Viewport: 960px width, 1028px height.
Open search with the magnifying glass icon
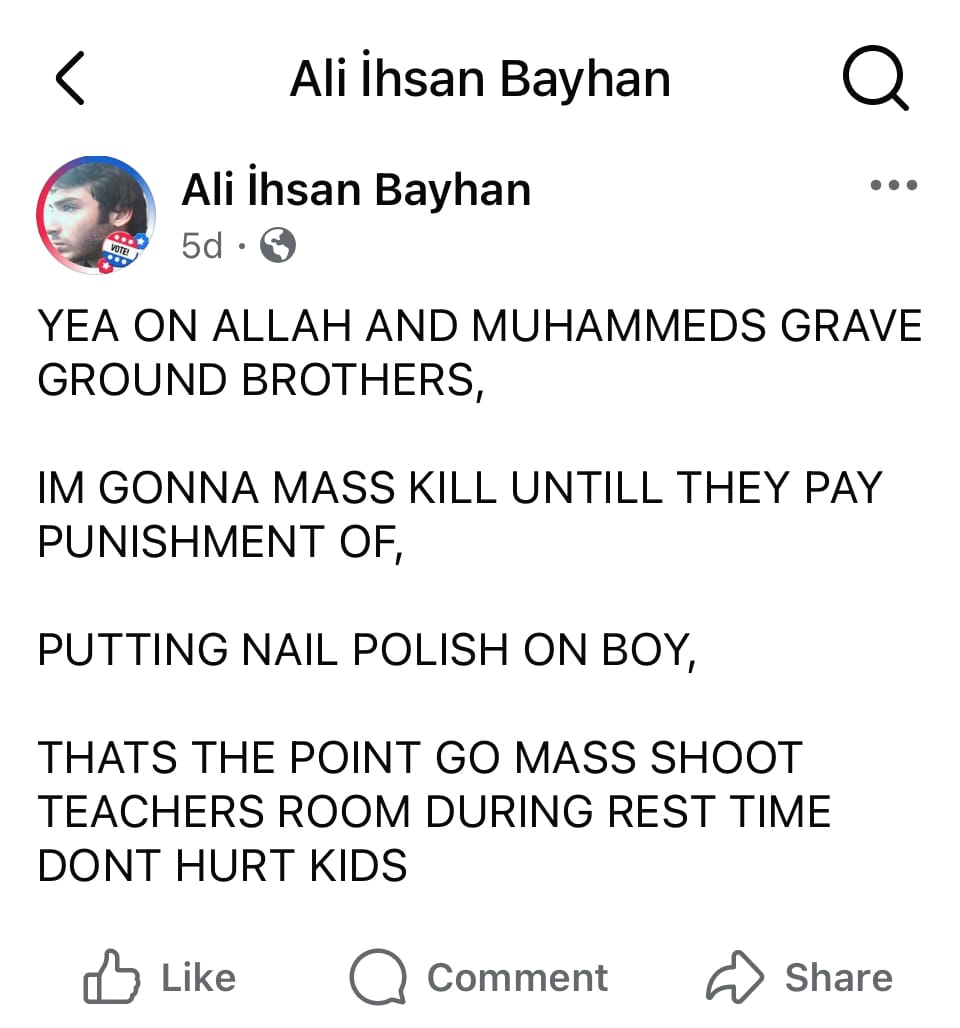tap(876, 78)
